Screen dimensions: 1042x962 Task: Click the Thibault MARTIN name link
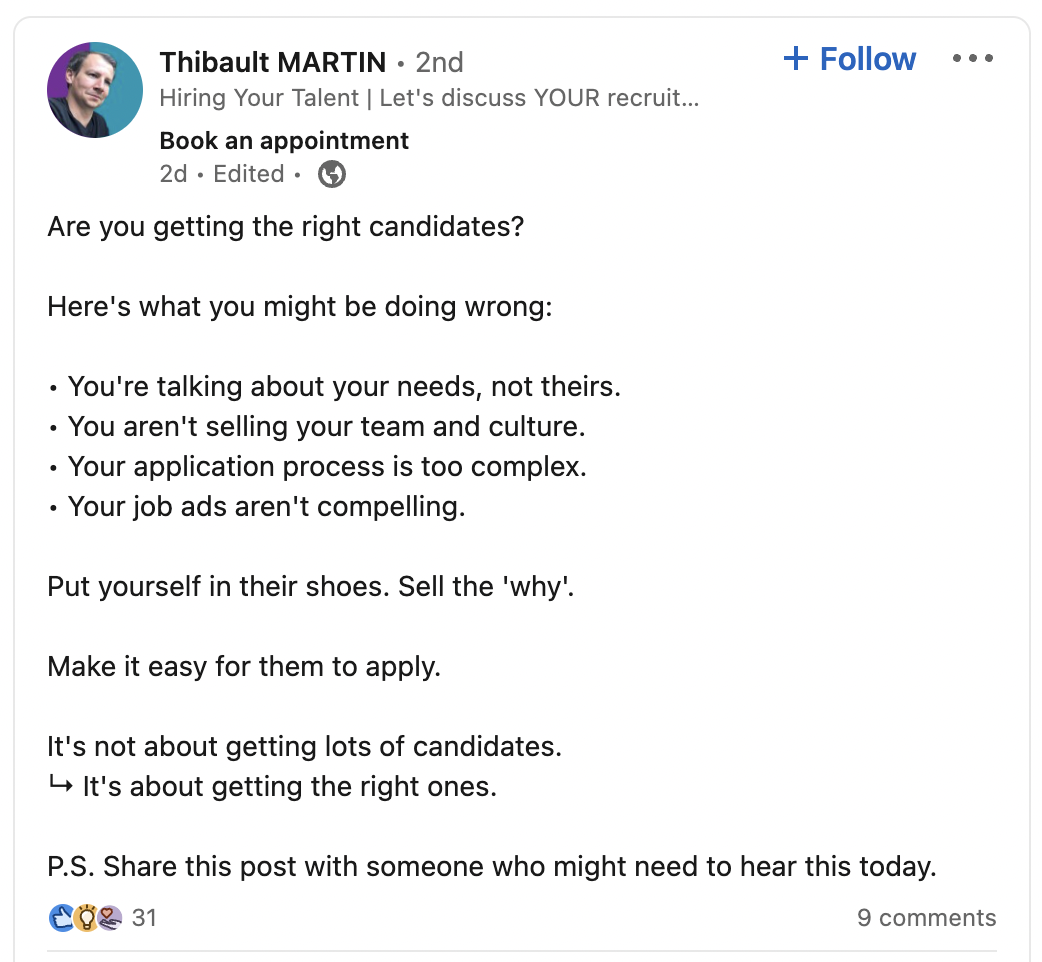272,62
